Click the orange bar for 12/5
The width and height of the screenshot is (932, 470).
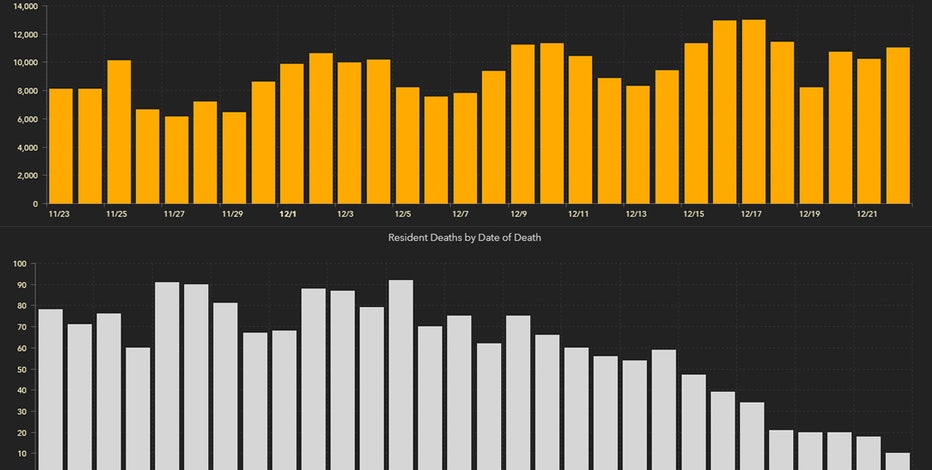point(408,146)
